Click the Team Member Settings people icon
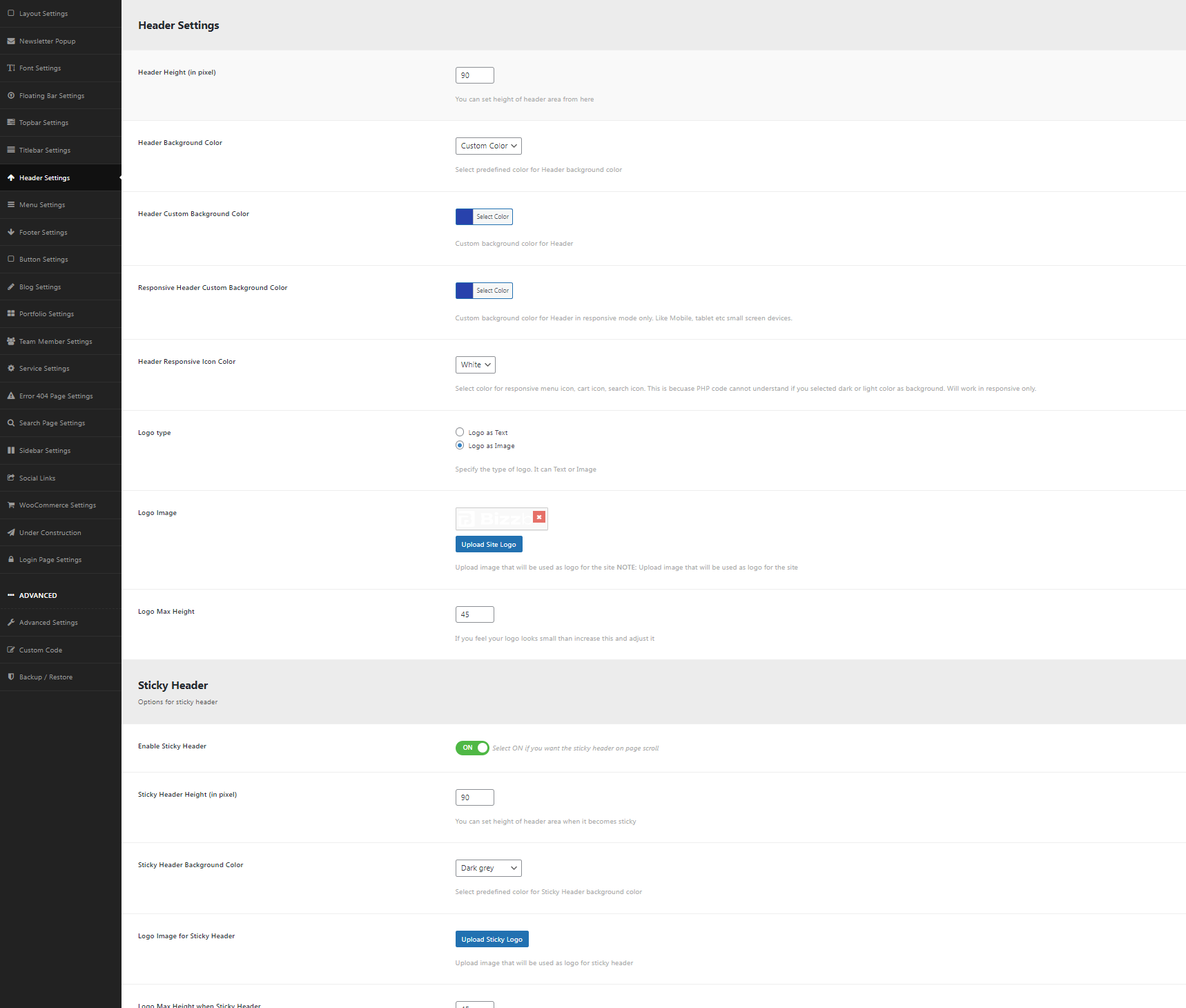 tap(11, 342)
